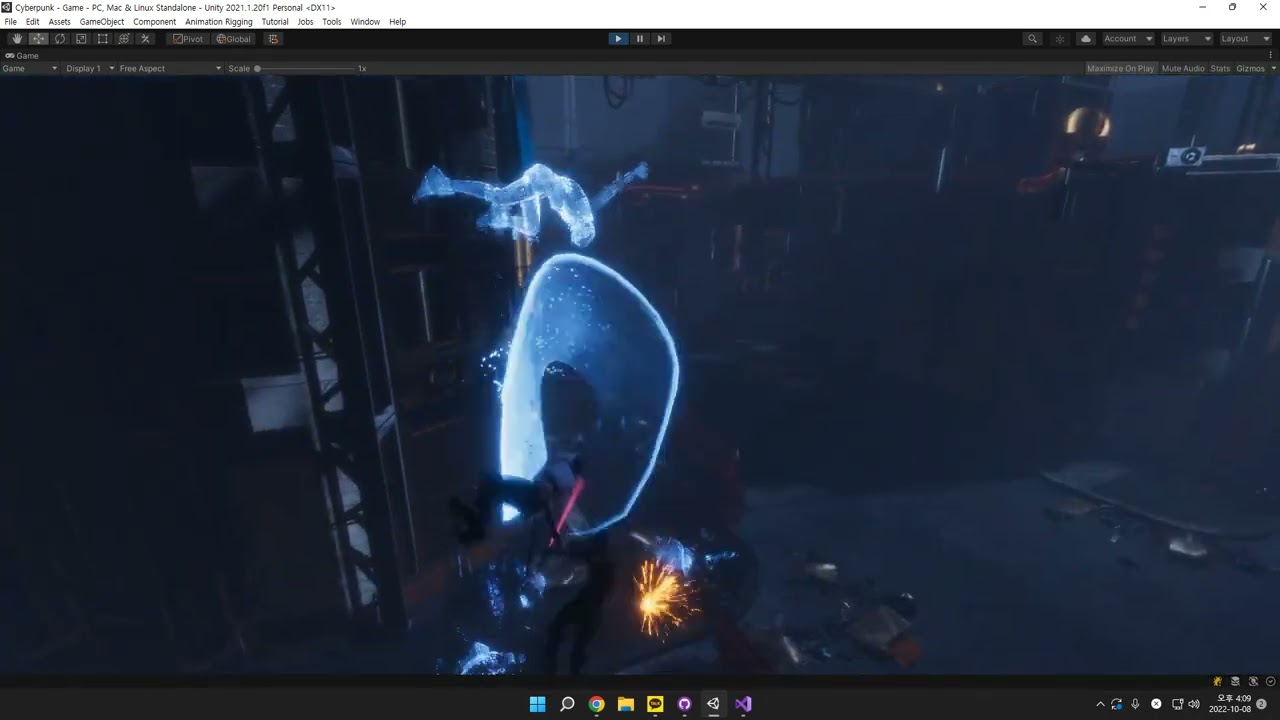Switch to Unity taskbar icon

click(x=713, y=704)
